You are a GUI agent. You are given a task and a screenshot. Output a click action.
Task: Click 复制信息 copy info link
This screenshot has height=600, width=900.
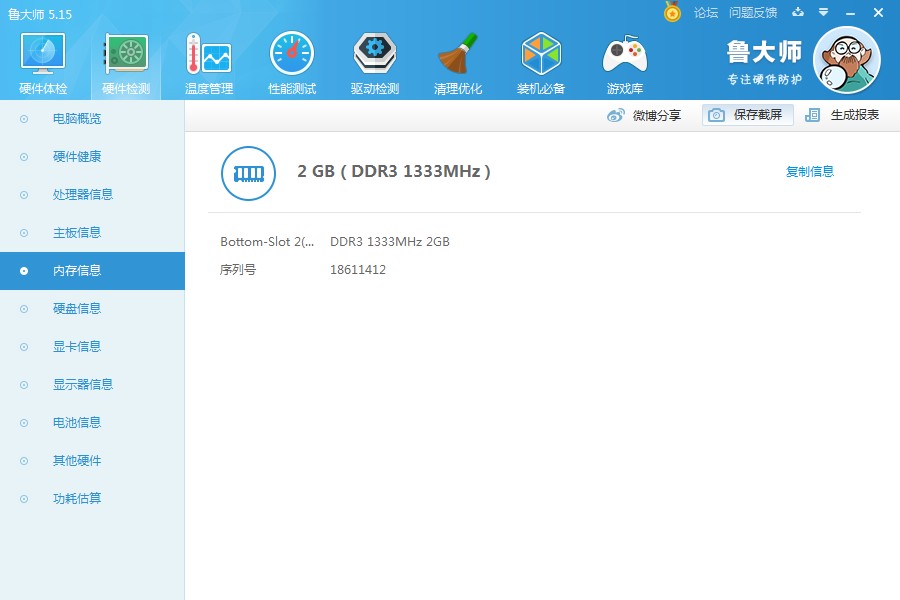tap(810, 172)
